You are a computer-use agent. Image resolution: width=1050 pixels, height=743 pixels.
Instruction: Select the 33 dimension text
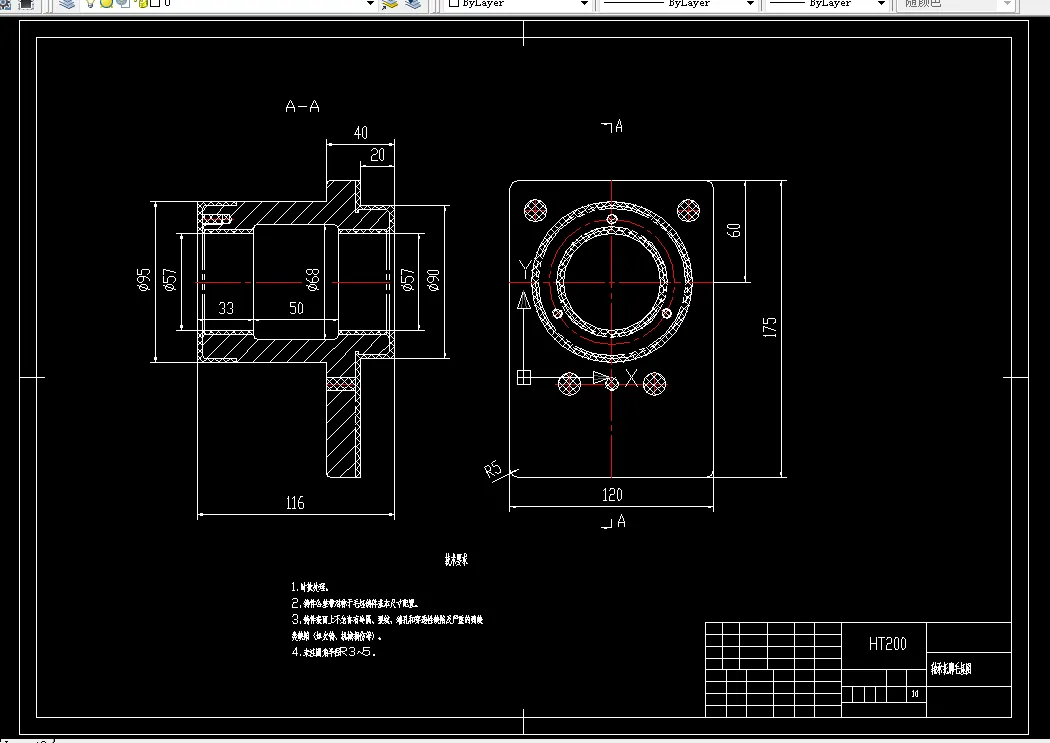(226, 309)
